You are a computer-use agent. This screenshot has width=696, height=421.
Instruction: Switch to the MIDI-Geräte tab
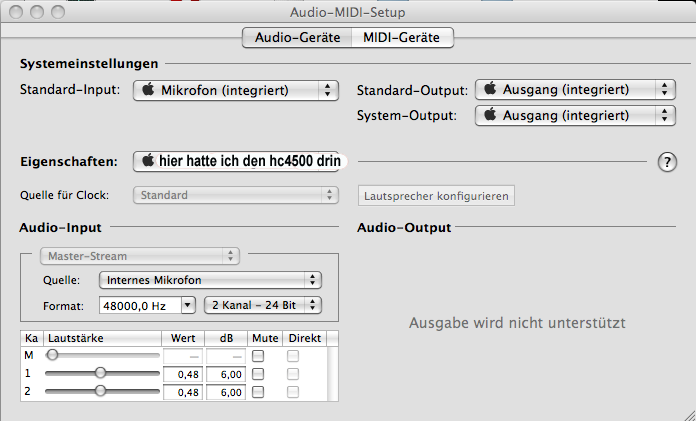point(400,38)
